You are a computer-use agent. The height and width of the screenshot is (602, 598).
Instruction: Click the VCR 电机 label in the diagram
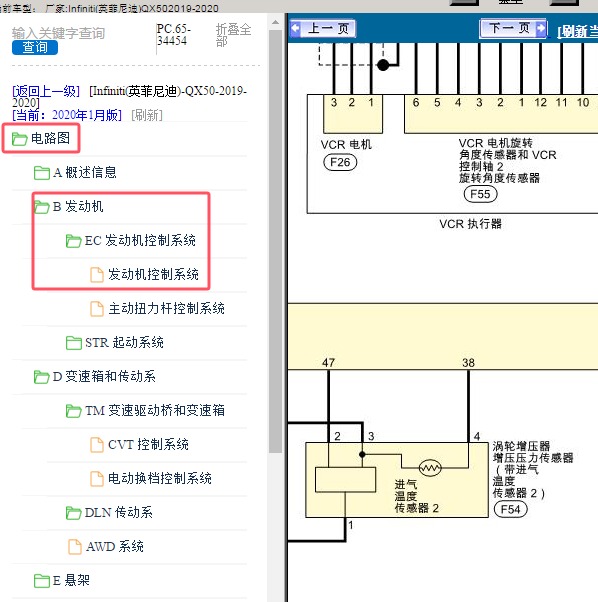tap(346, 145)
